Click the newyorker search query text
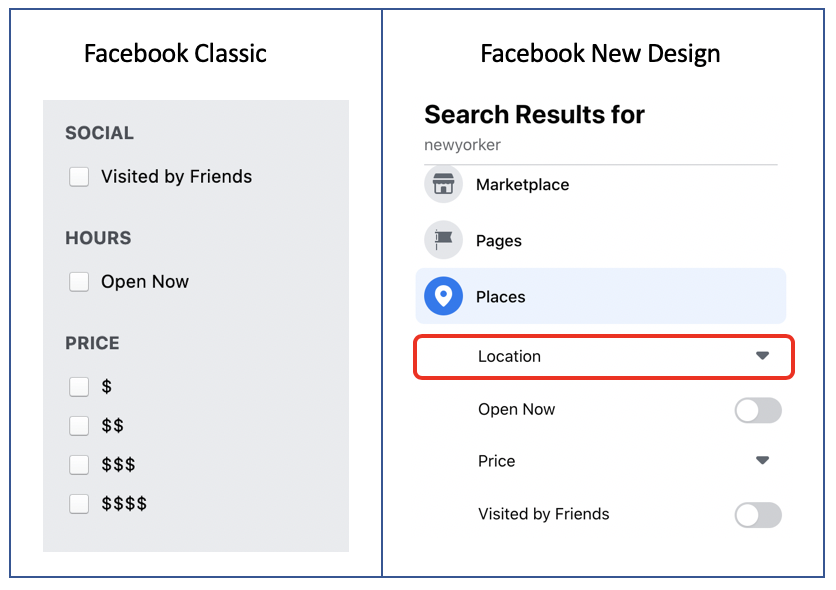 (462, 145)
